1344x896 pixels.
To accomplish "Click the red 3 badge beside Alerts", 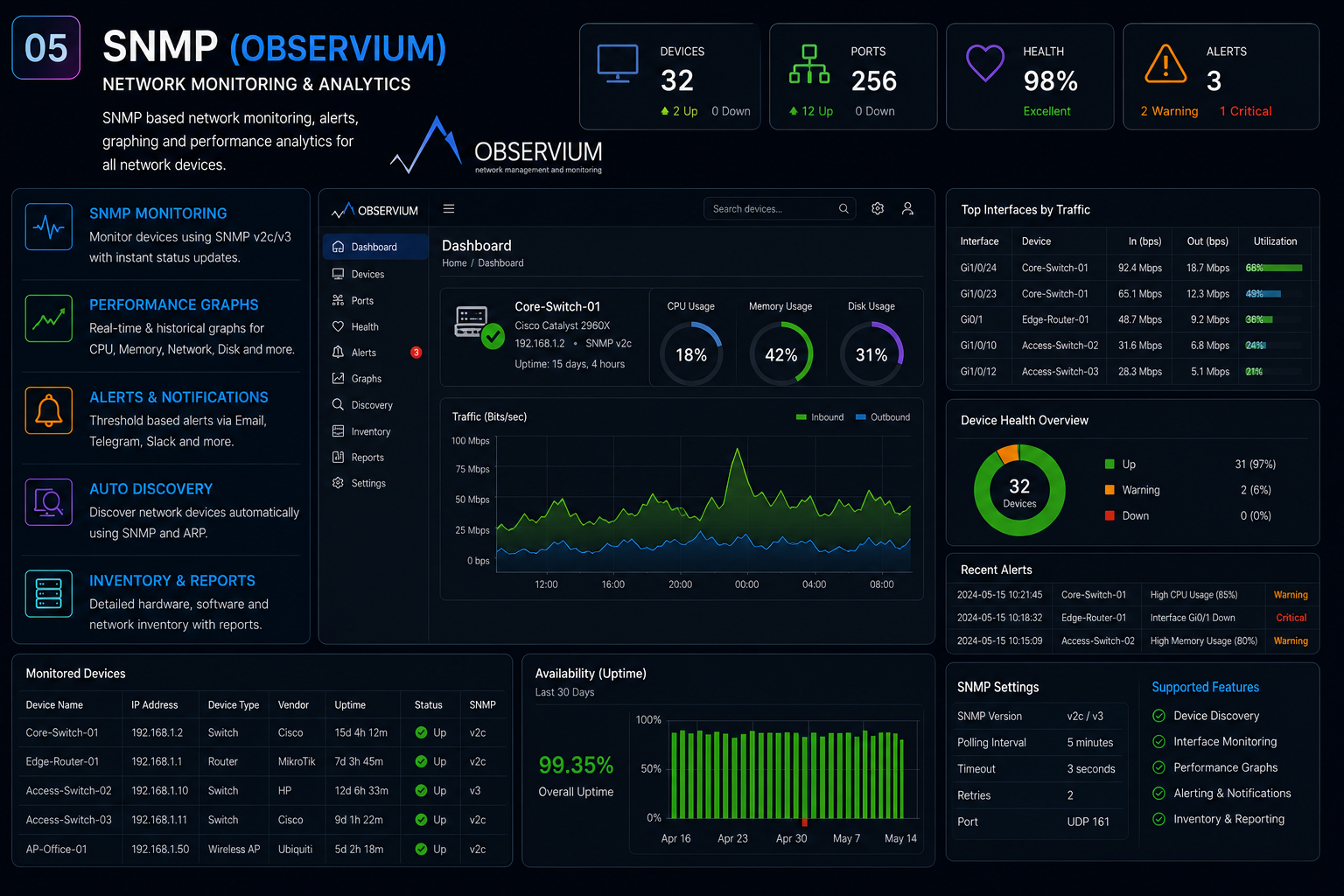I will coord(416,353).
